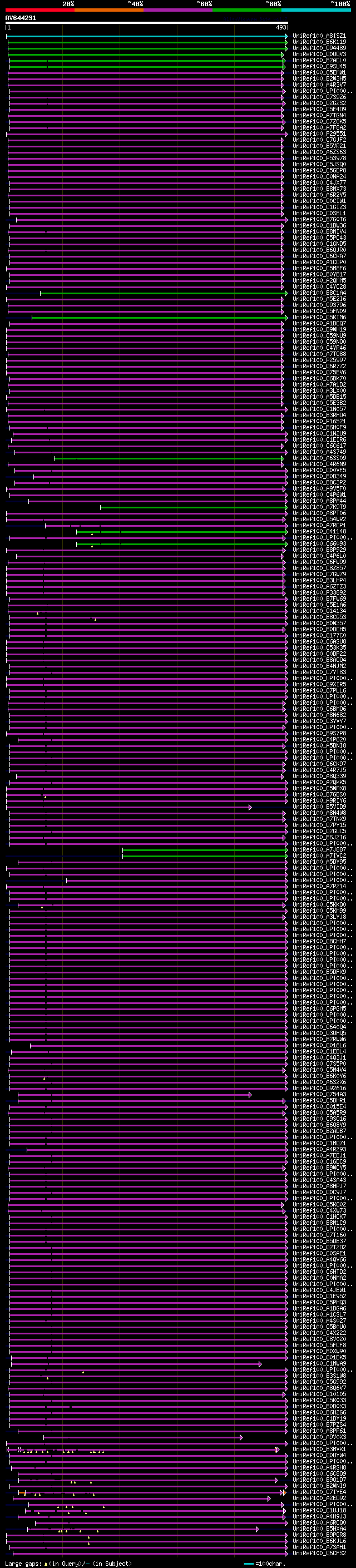Viewport: 356px width, 1568px height.
Task: Click label UniRef100_B9PGR8
Action: [x=319, y=1535]
